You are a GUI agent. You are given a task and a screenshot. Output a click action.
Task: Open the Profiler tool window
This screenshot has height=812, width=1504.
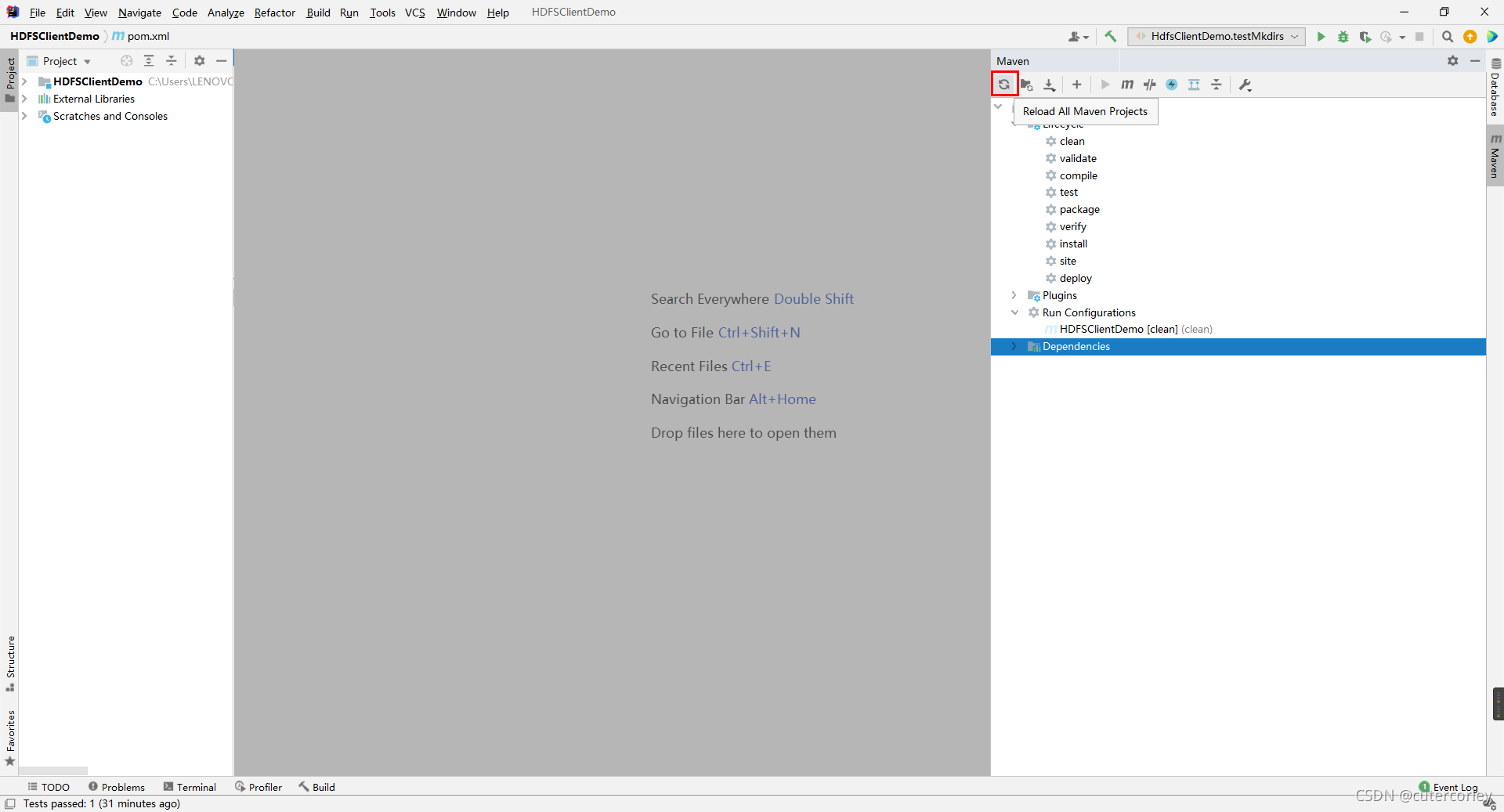point(258,787)
